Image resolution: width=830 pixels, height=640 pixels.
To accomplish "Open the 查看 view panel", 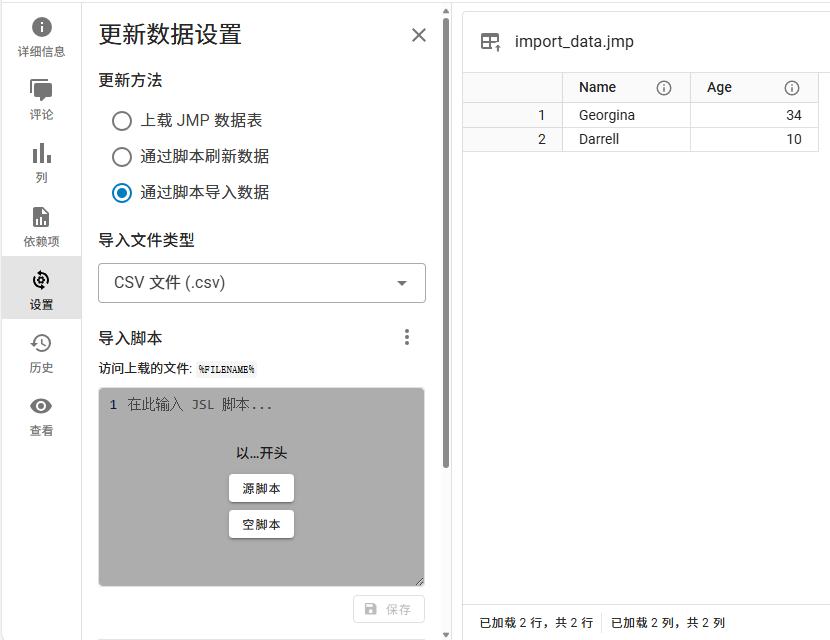I will tap(41, 416).
